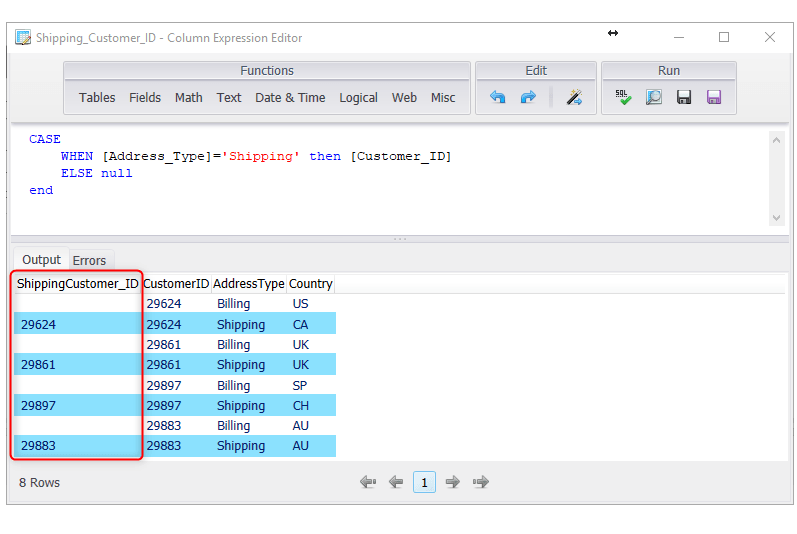Image resolution: width=797 pixels, height=534 pixels.
Task: Click the [Customer_ID] field reference in expression
Action: (x=401, y=156)
